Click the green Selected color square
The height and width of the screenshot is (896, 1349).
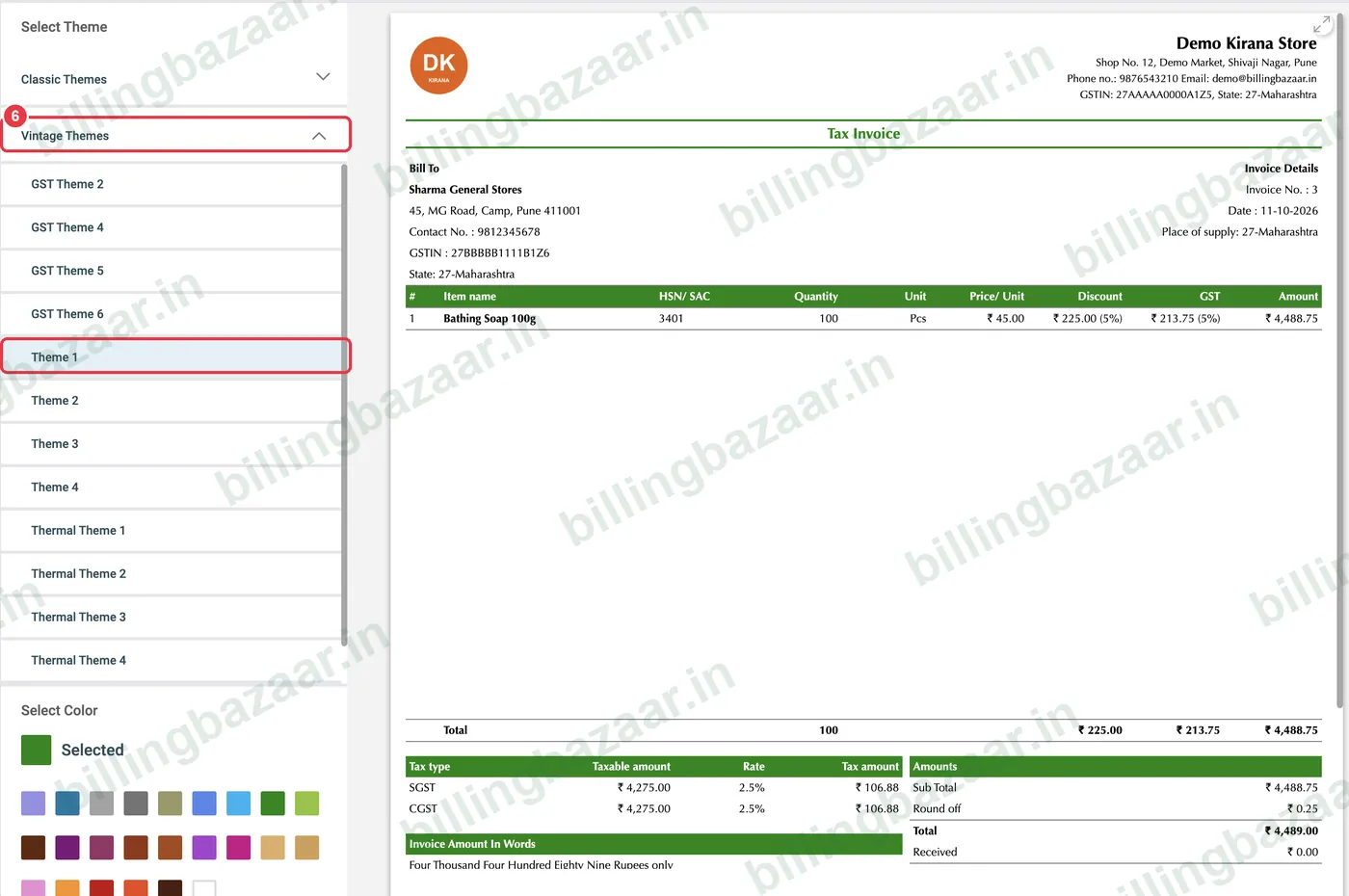click(36, 750)
